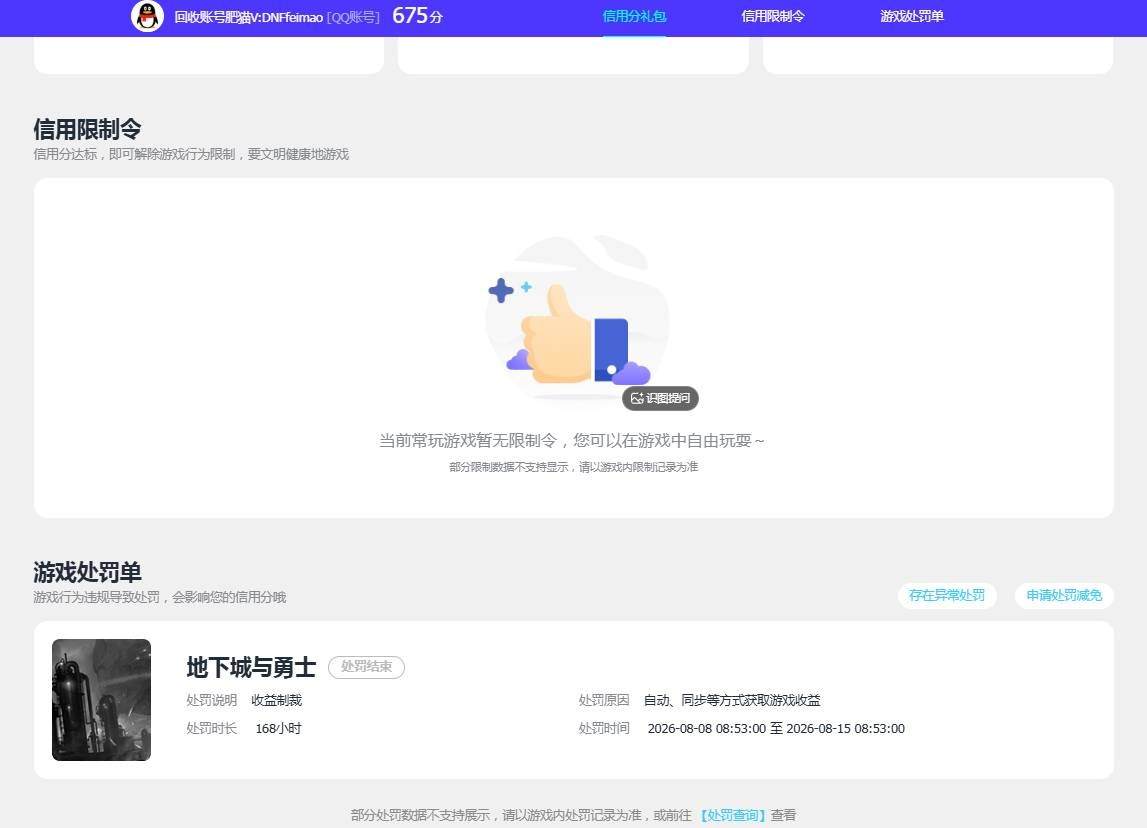
Task: Click the account name 回收账号肥猫V:DNFfeimao
Action: pyautogui.click(x=249, y=17)
